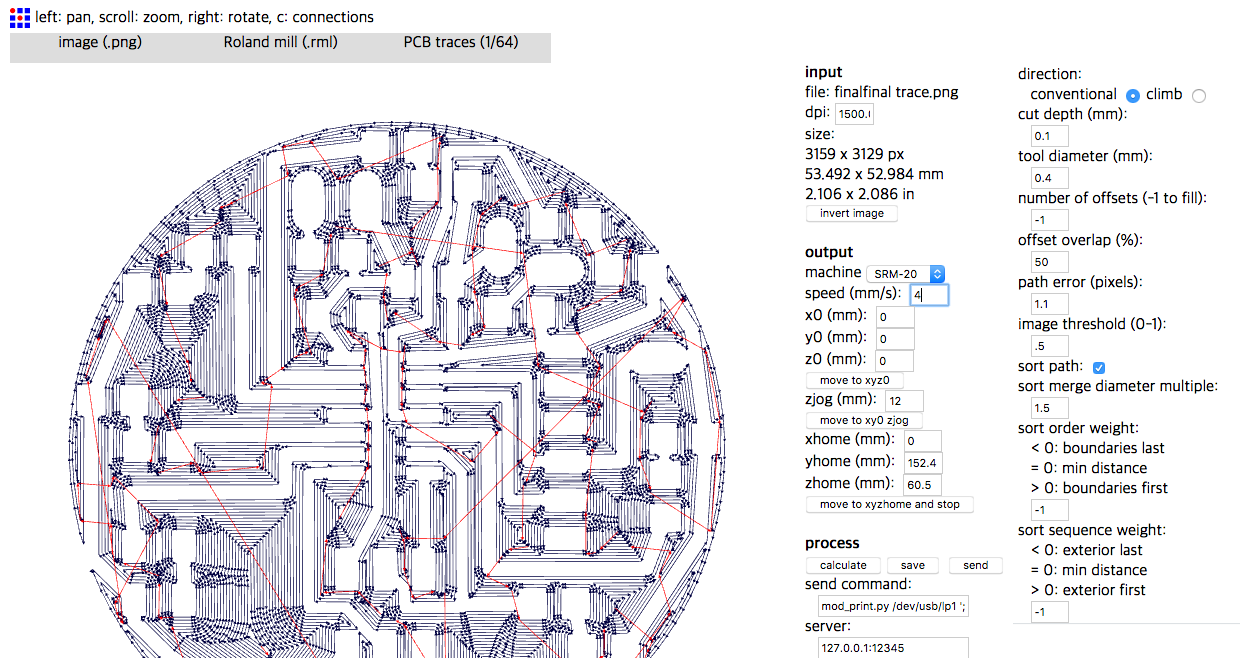
Task: Click the save button
Action: pos(913,565)
